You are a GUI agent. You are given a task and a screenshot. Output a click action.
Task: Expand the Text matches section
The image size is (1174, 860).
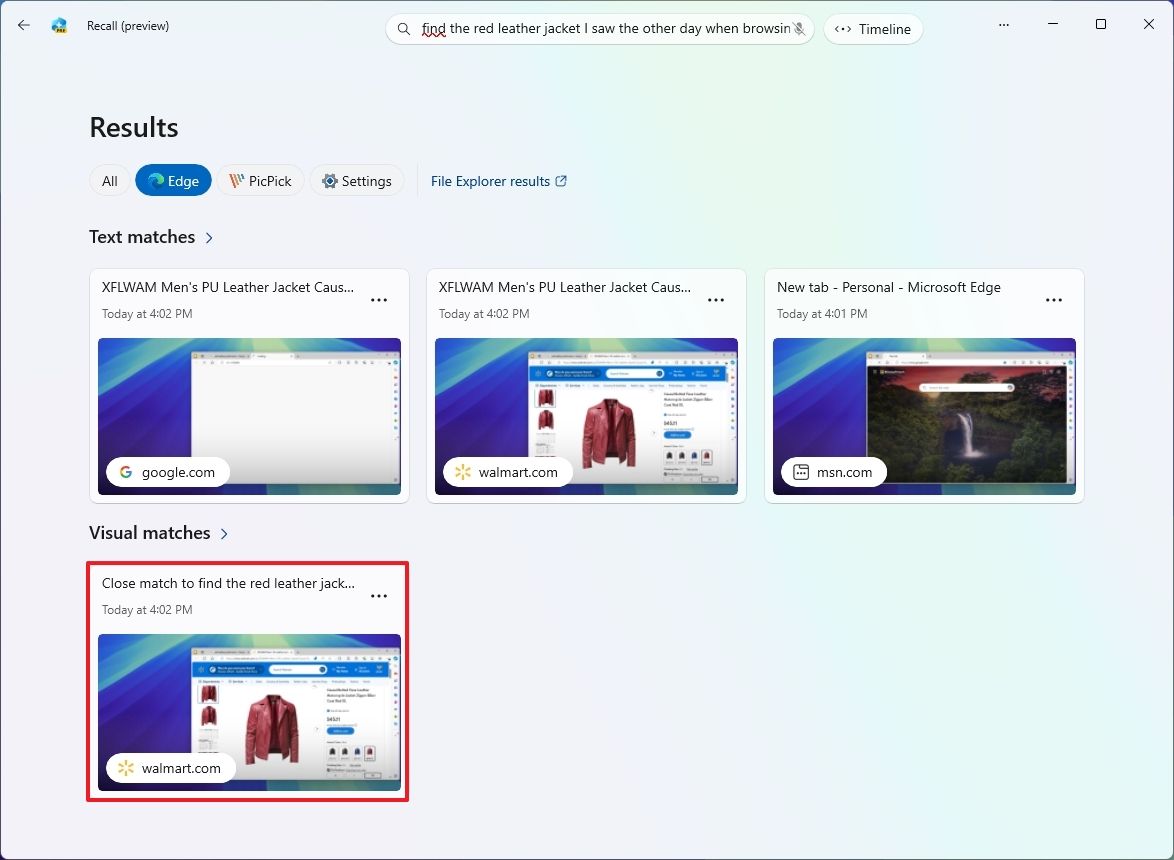[x=209, y=238]
